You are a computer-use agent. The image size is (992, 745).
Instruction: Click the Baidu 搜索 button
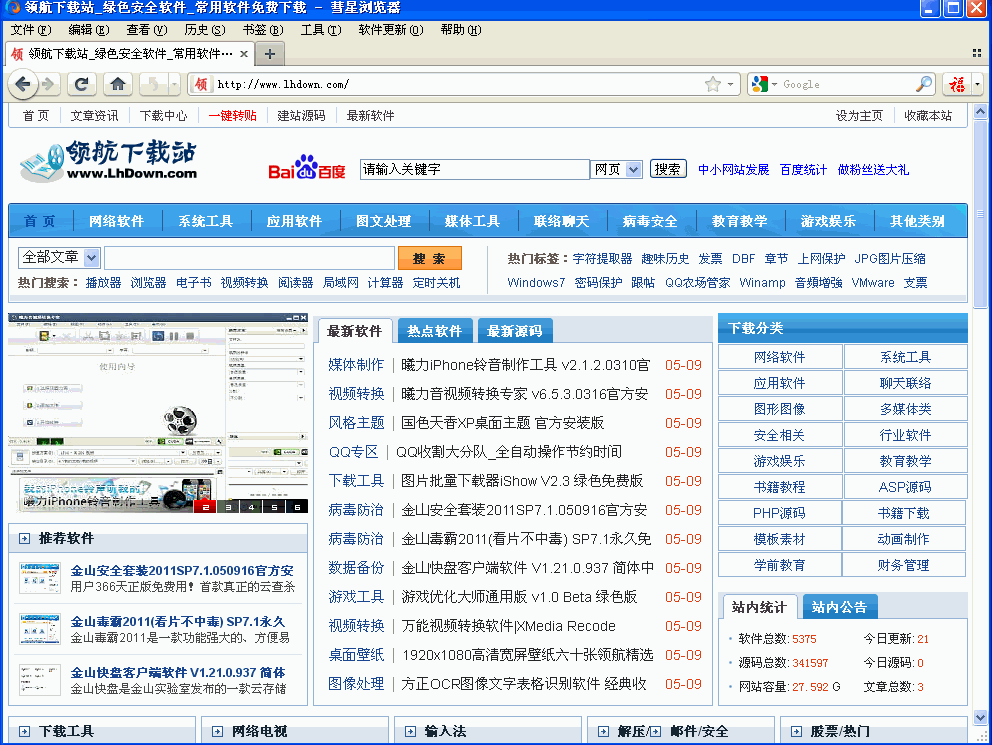[x=668, y=169]
